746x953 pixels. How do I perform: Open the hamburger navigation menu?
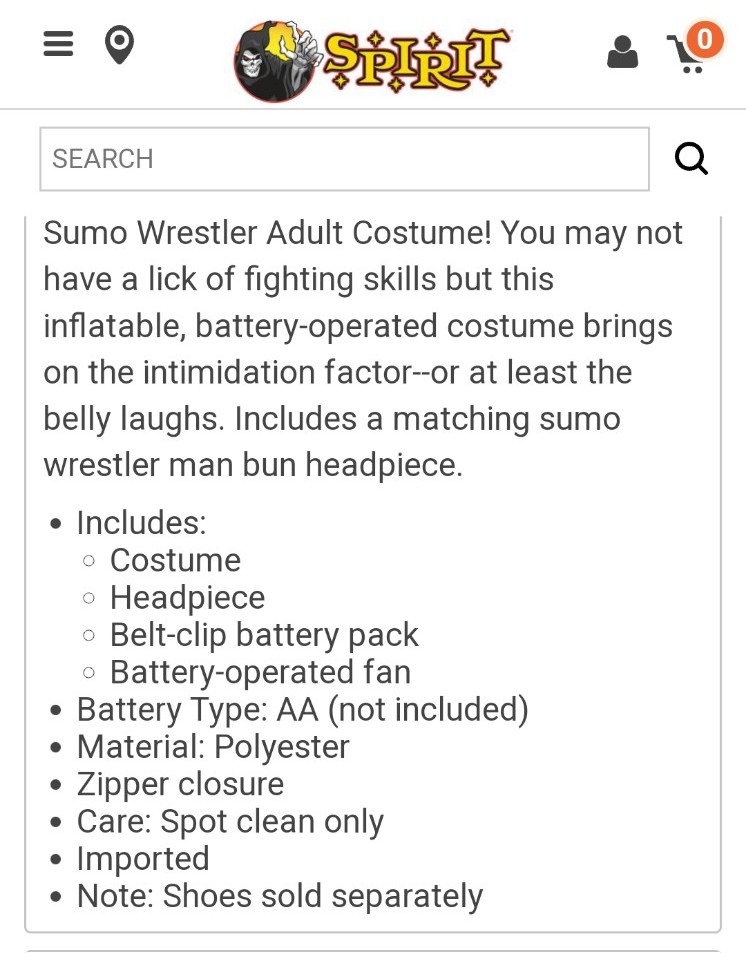point(58,44)
